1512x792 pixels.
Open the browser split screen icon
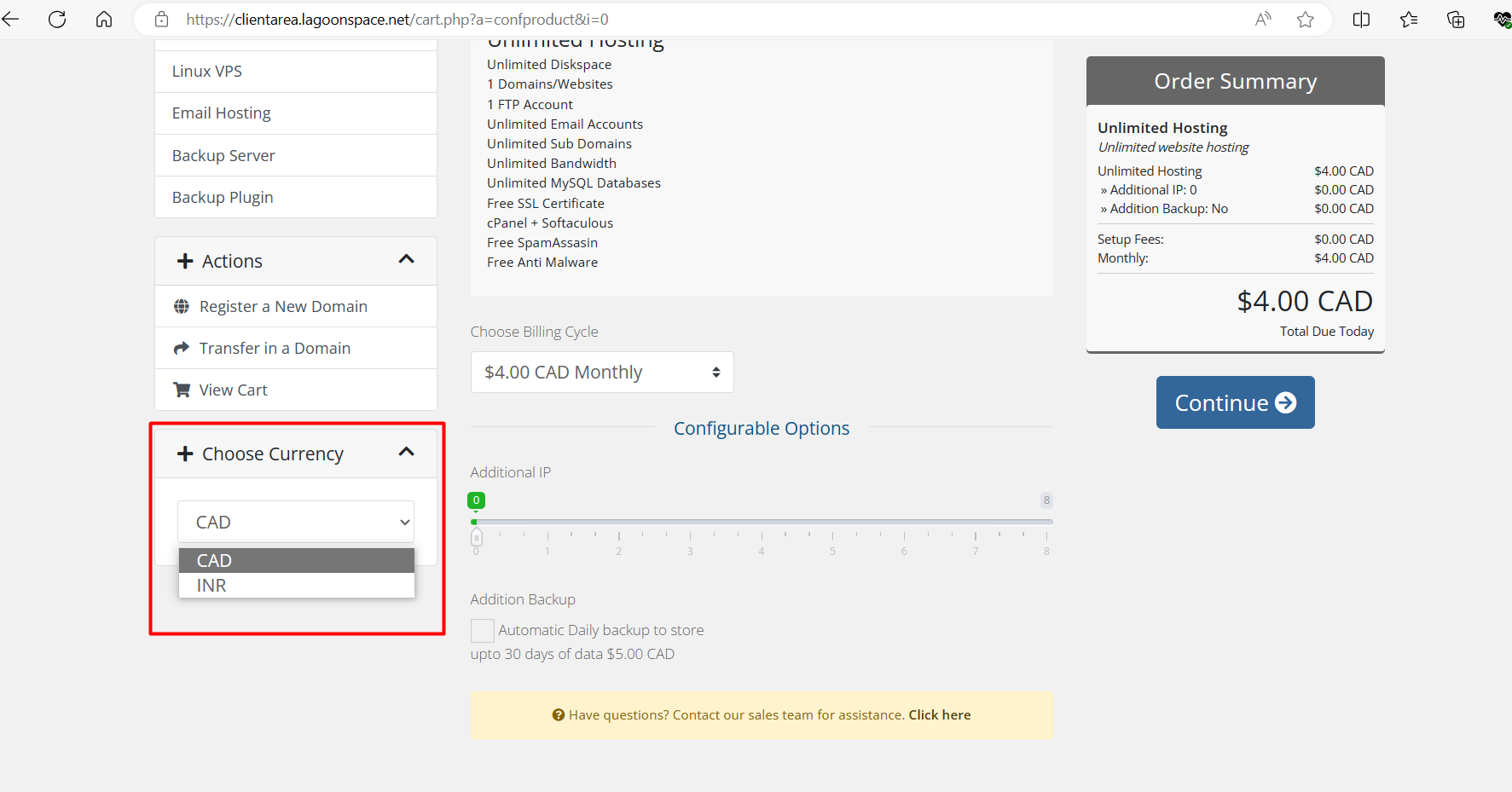[1361, 20]
